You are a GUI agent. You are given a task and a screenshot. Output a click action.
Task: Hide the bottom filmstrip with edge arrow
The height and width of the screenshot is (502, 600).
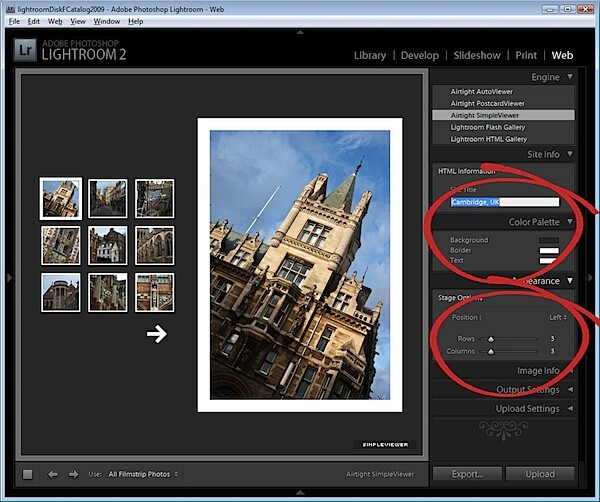[x=300, y=492]
